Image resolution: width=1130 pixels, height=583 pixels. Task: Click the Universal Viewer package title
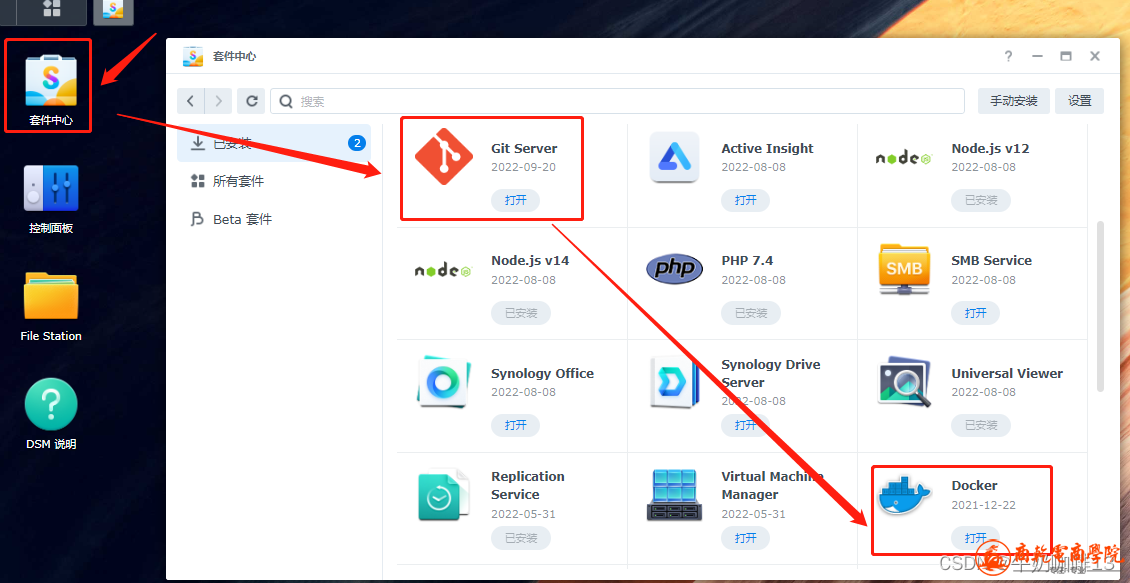tap(1007, 373)
